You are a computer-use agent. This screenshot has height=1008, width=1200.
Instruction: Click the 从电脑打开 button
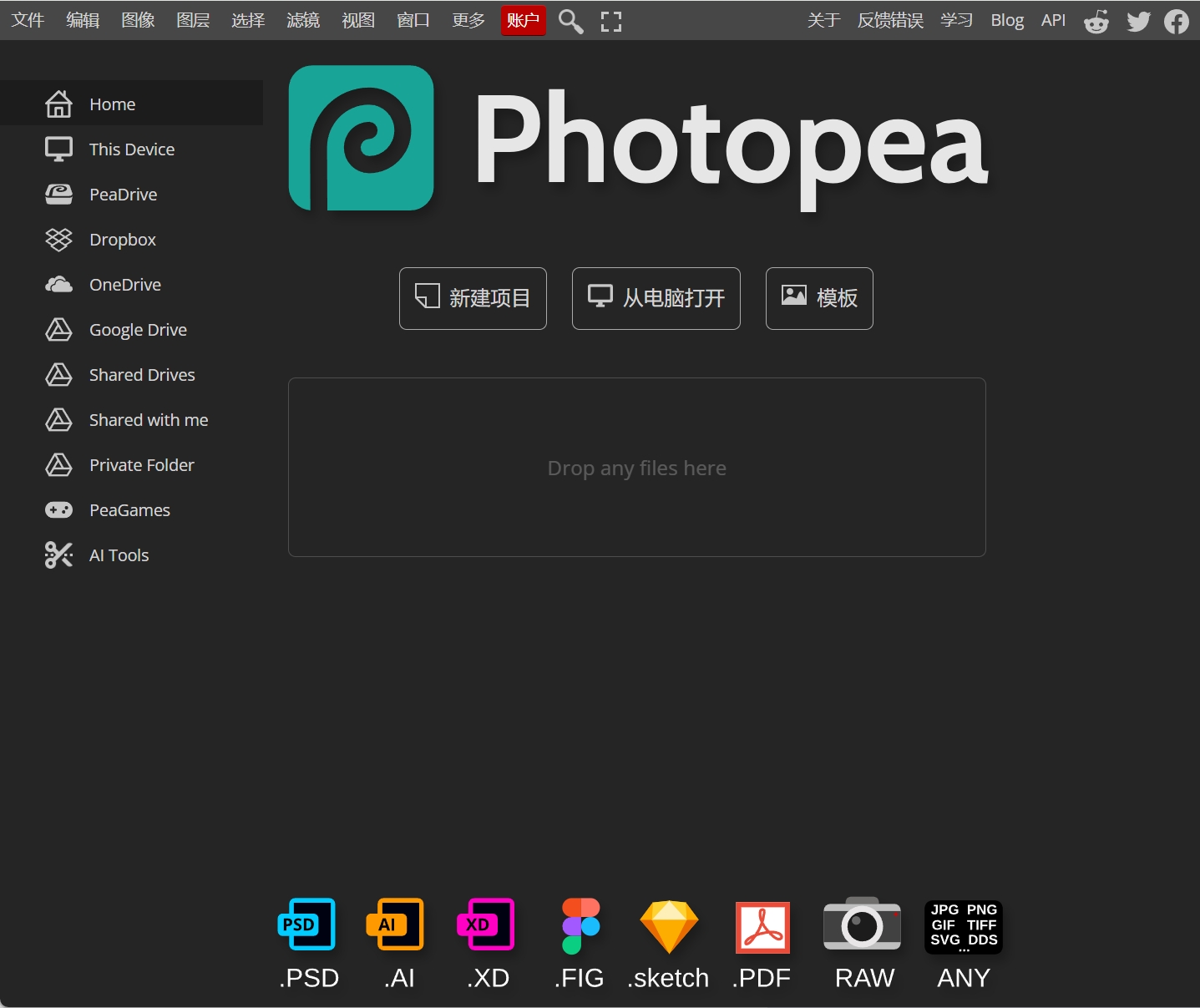(656, 298)
